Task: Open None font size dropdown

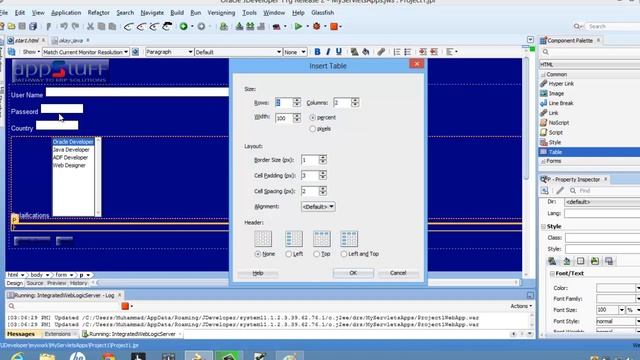Action: 294,52
